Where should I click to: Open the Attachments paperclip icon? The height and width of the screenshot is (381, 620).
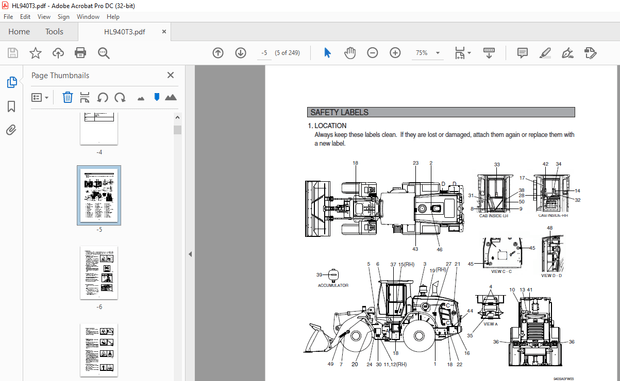tap(11, 130)
